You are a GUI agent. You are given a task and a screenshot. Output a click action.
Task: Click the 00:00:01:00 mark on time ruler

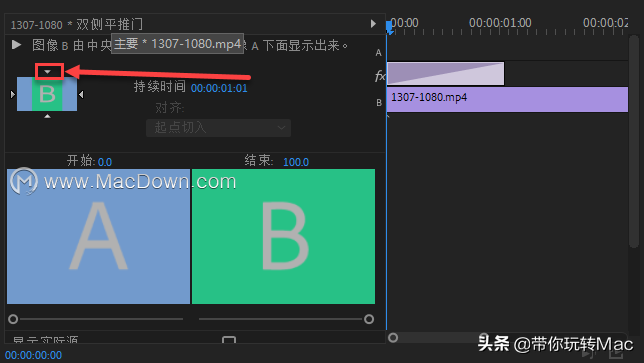(x=500, y=23)
